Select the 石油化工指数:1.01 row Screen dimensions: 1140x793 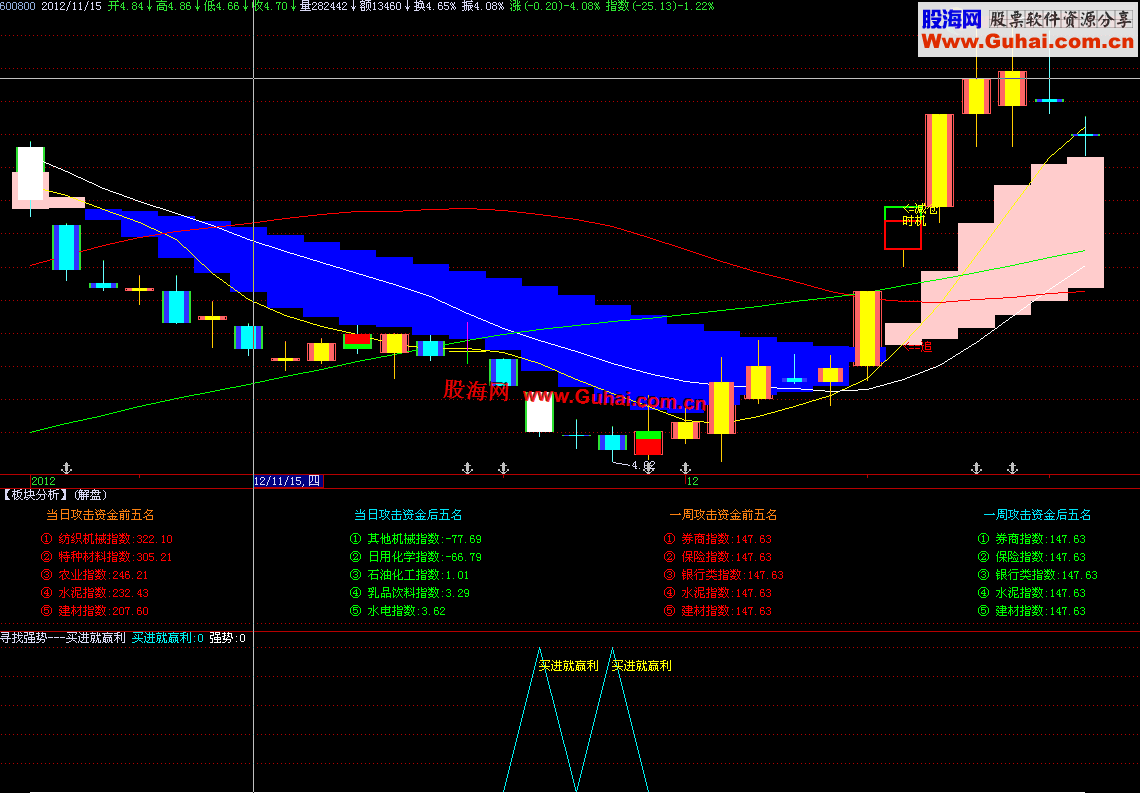pyautogui.click(x=409, y=575)
